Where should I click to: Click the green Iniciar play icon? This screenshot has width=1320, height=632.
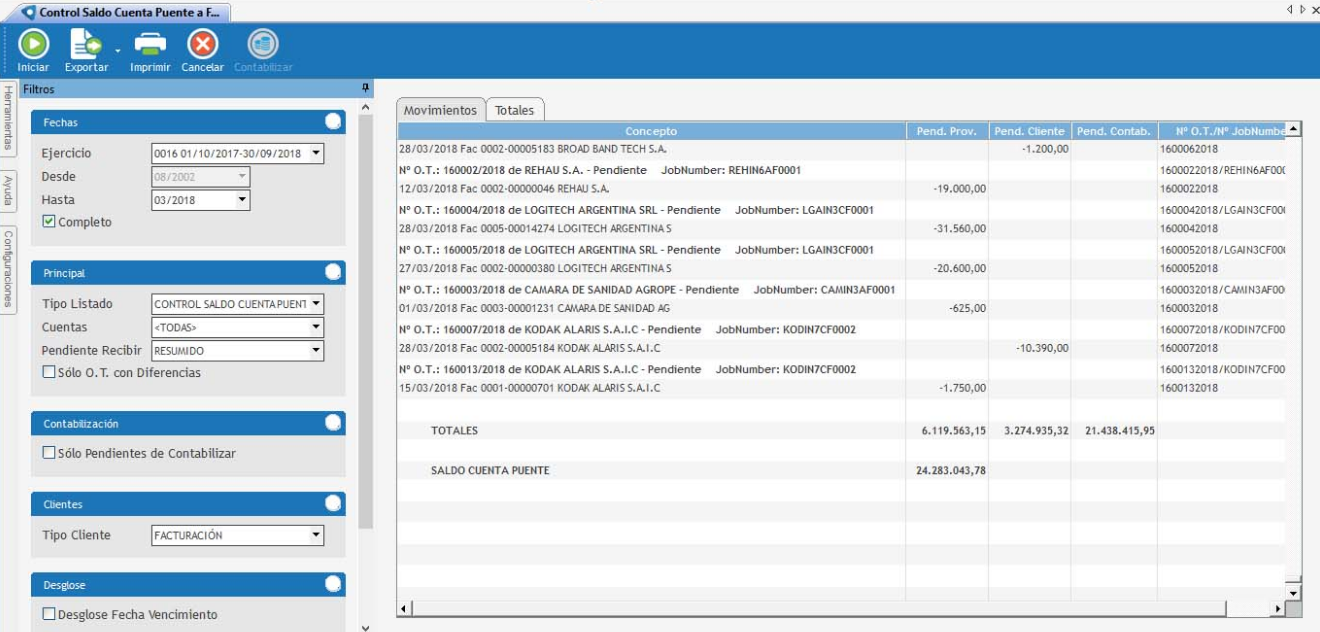[33, 44]
